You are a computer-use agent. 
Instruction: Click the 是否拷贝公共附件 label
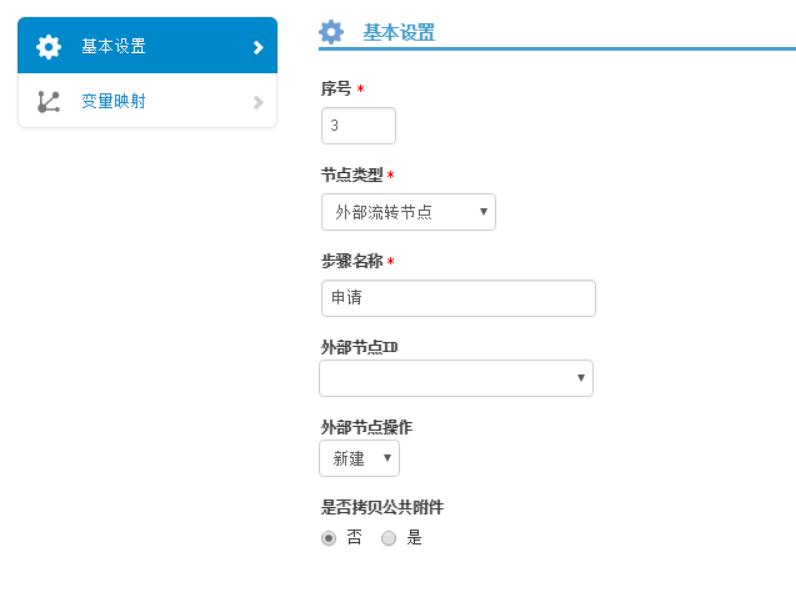381,508
